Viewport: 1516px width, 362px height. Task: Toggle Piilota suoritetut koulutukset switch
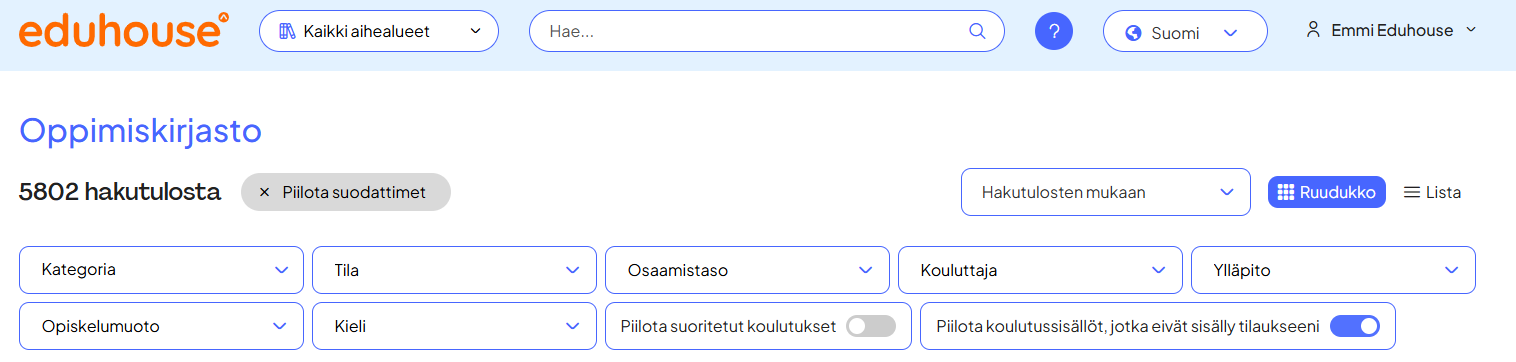[x=871, y=326]
